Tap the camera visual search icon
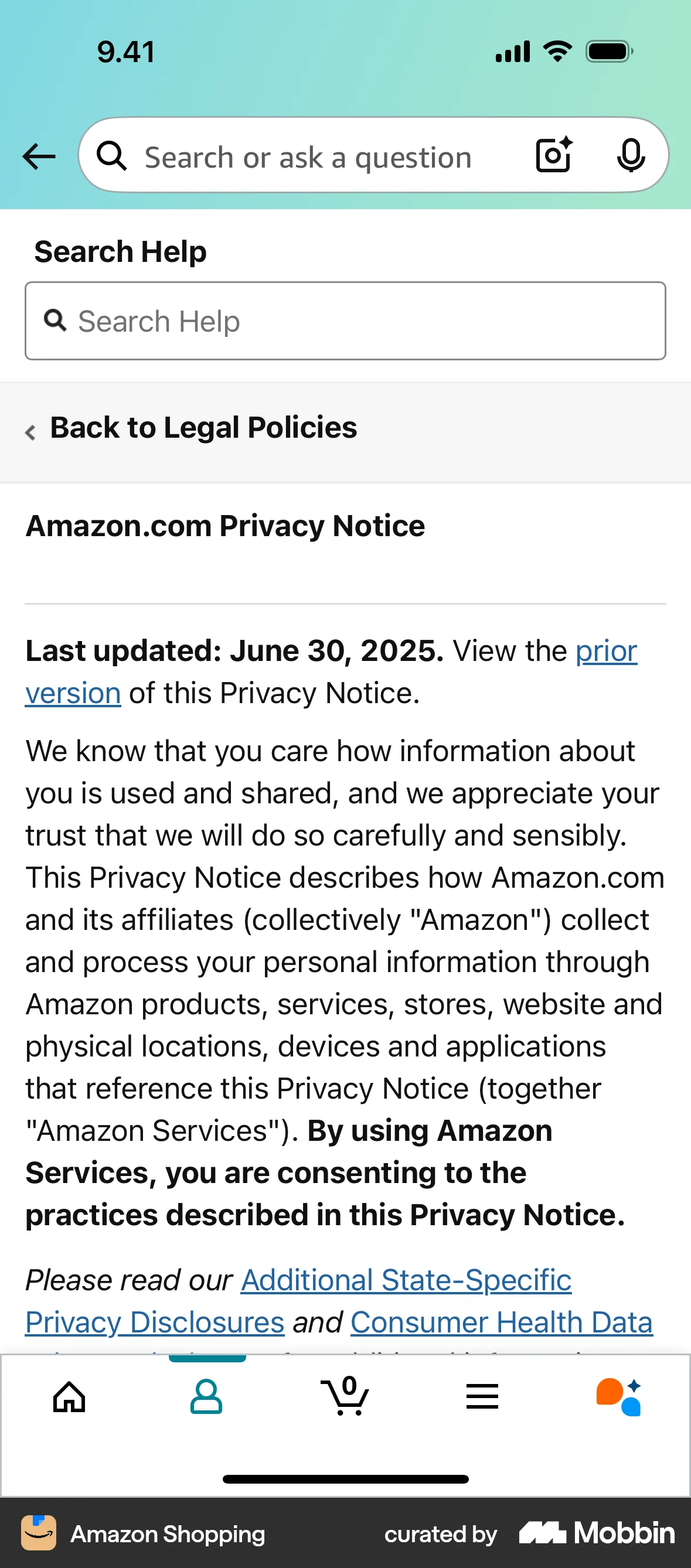 click(x=553, y=155)
